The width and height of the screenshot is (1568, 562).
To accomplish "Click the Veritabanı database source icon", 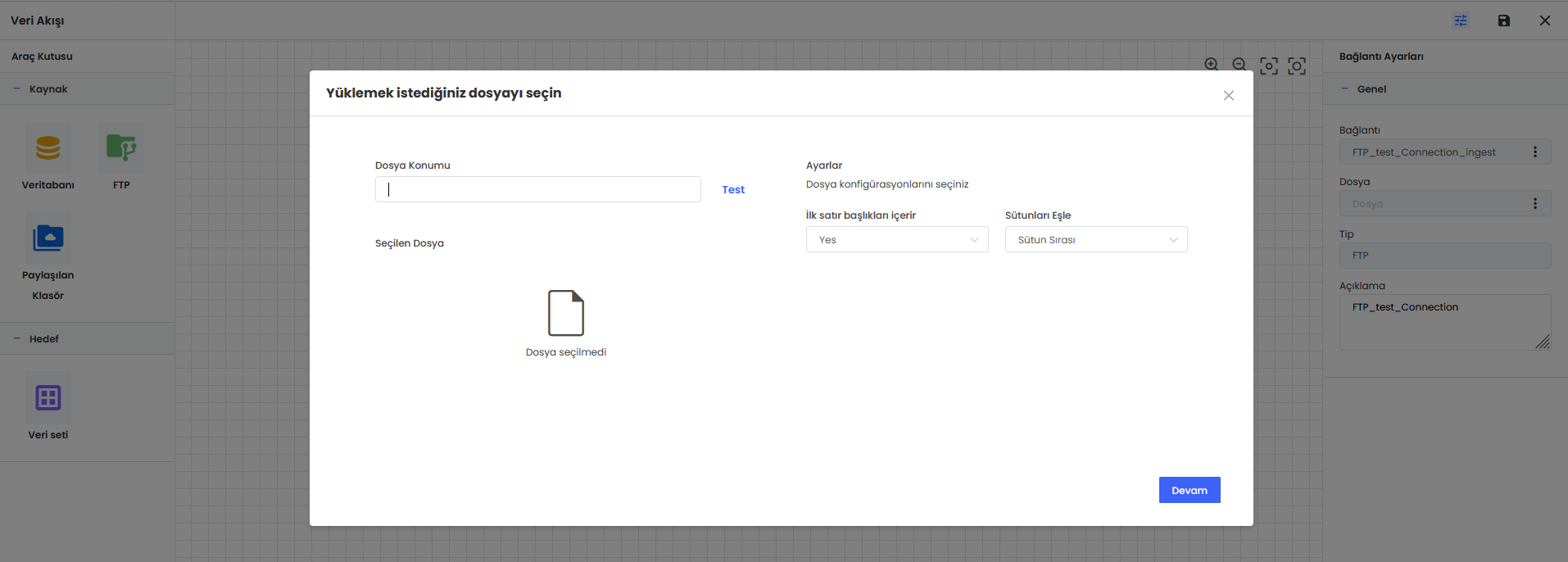I will 48,148.
